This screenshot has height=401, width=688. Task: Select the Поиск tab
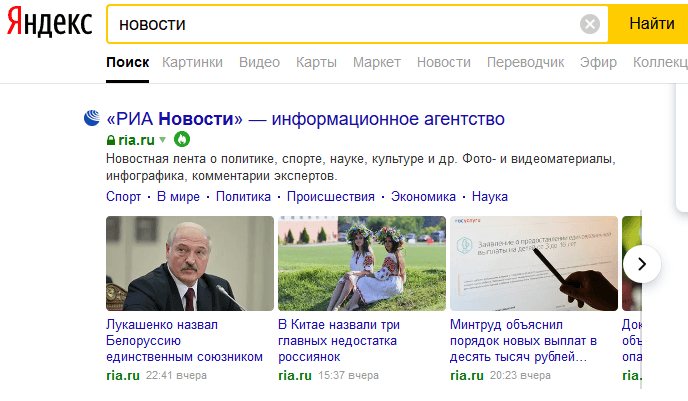click(x=128, y=62)
